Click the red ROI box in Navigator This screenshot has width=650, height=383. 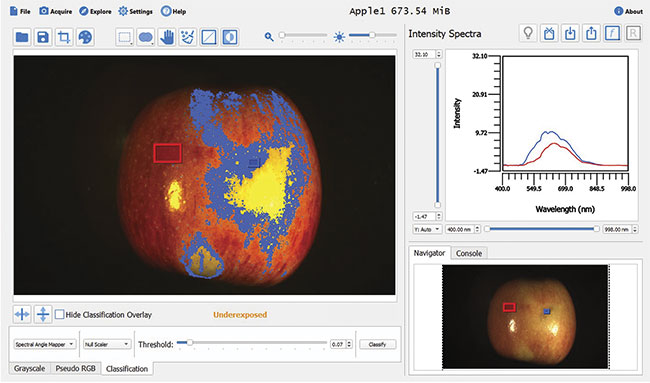tap(509, 307)
